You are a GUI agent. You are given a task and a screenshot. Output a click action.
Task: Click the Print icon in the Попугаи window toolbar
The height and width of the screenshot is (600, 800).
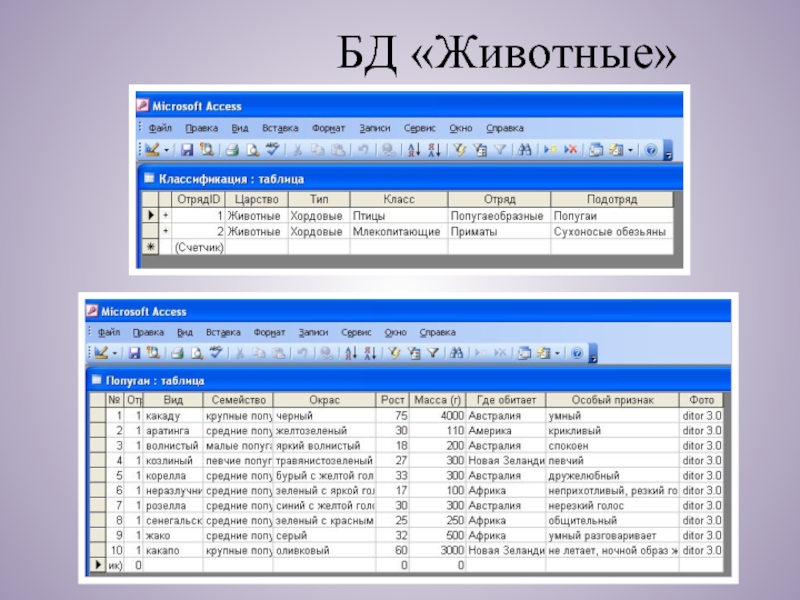[x=177, y=353]
